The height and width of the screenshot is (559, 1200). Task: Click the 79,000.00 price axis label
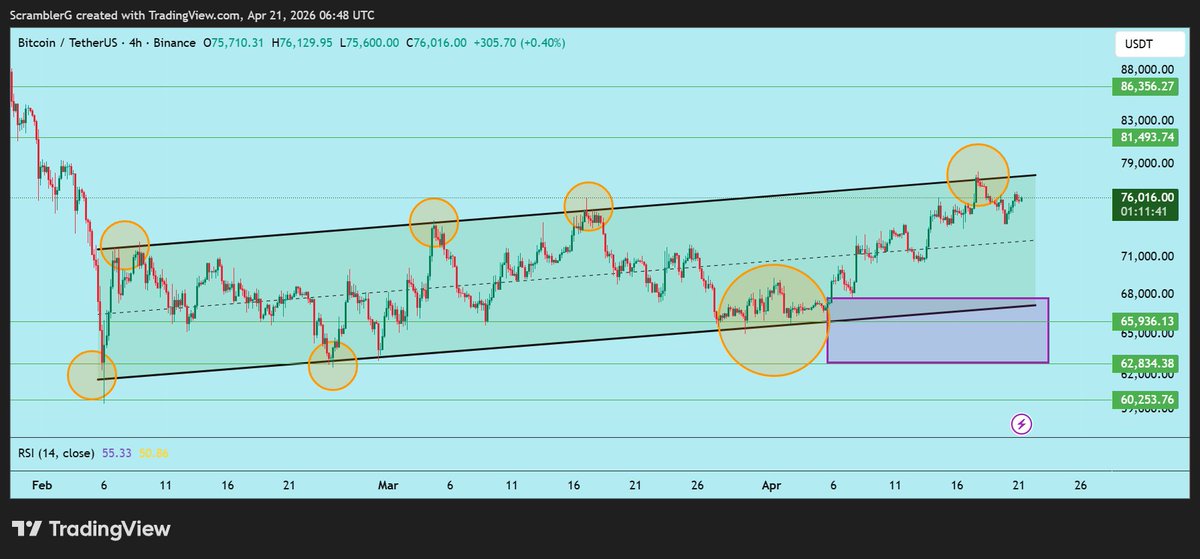1146,163
